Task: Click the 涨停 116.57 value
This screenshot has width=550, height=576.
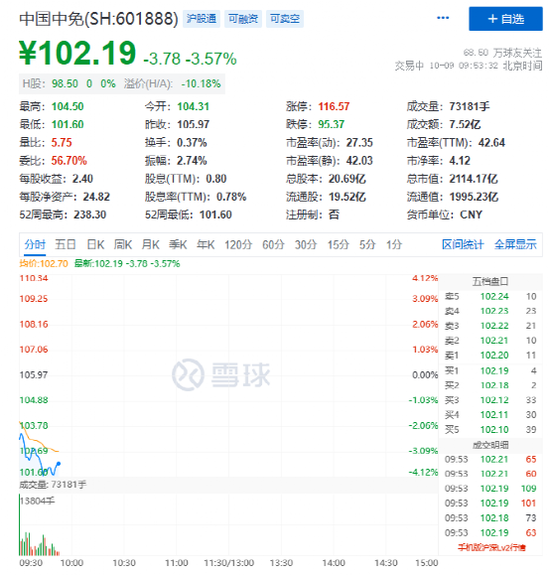Action: pyautogui.click(x=334, y=106)
